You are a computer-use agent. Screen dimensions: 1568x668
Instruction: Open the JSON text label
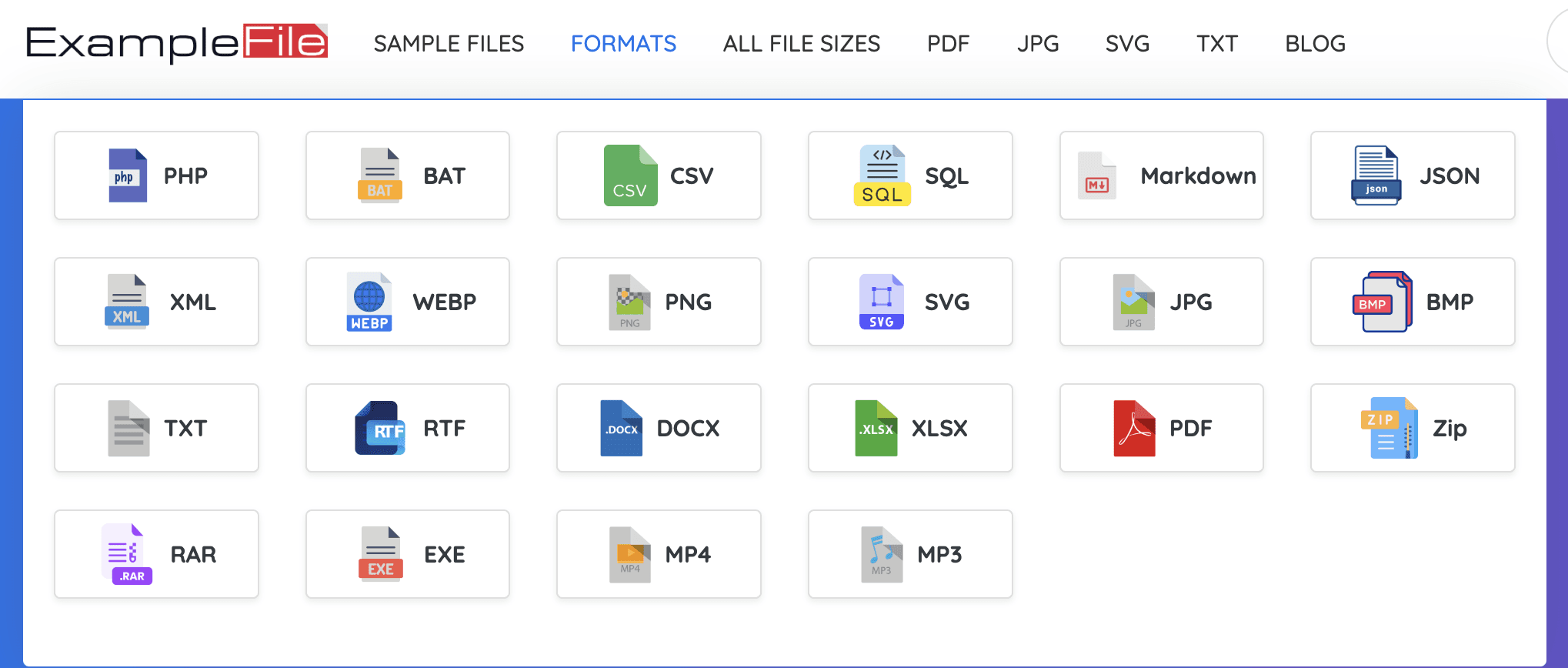[x=1450, y=175]
